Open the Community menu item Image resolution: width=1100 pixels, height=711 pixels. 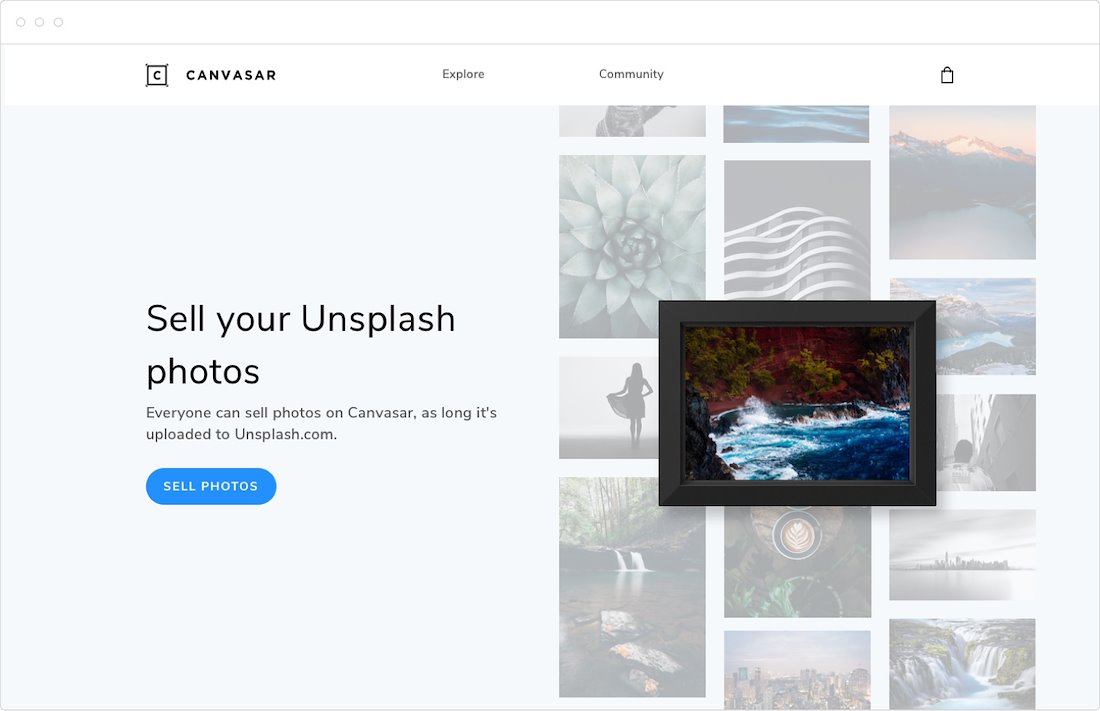631,74
